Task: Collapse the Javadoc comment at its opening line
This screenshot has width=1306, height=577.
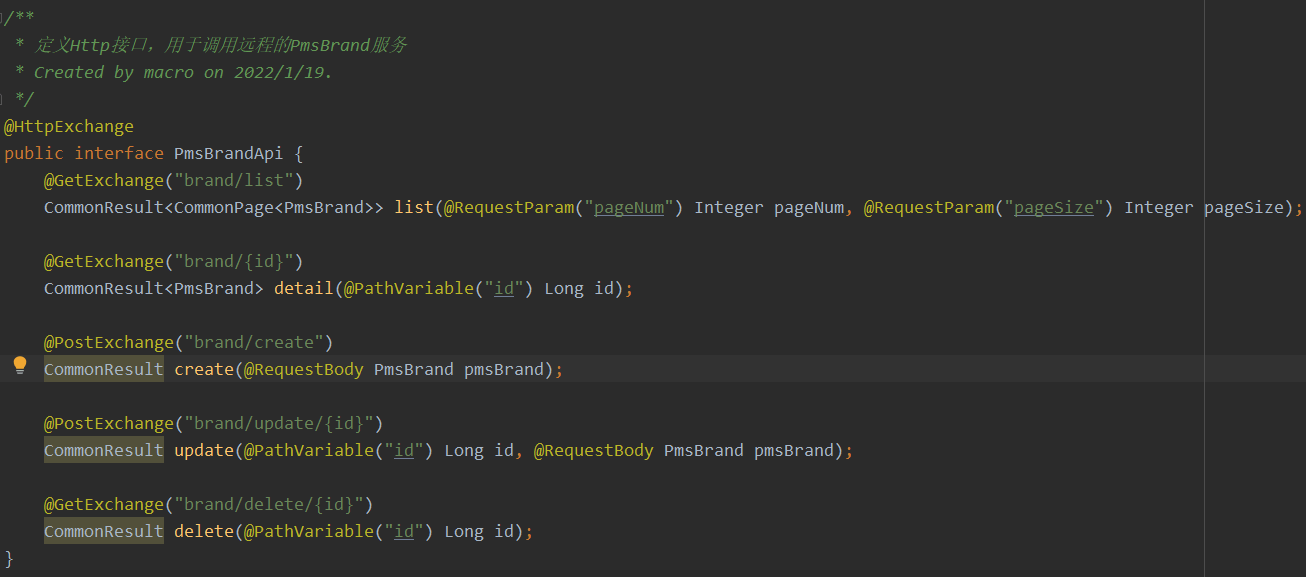Action: pyautogui.click(x=3, y=18)
